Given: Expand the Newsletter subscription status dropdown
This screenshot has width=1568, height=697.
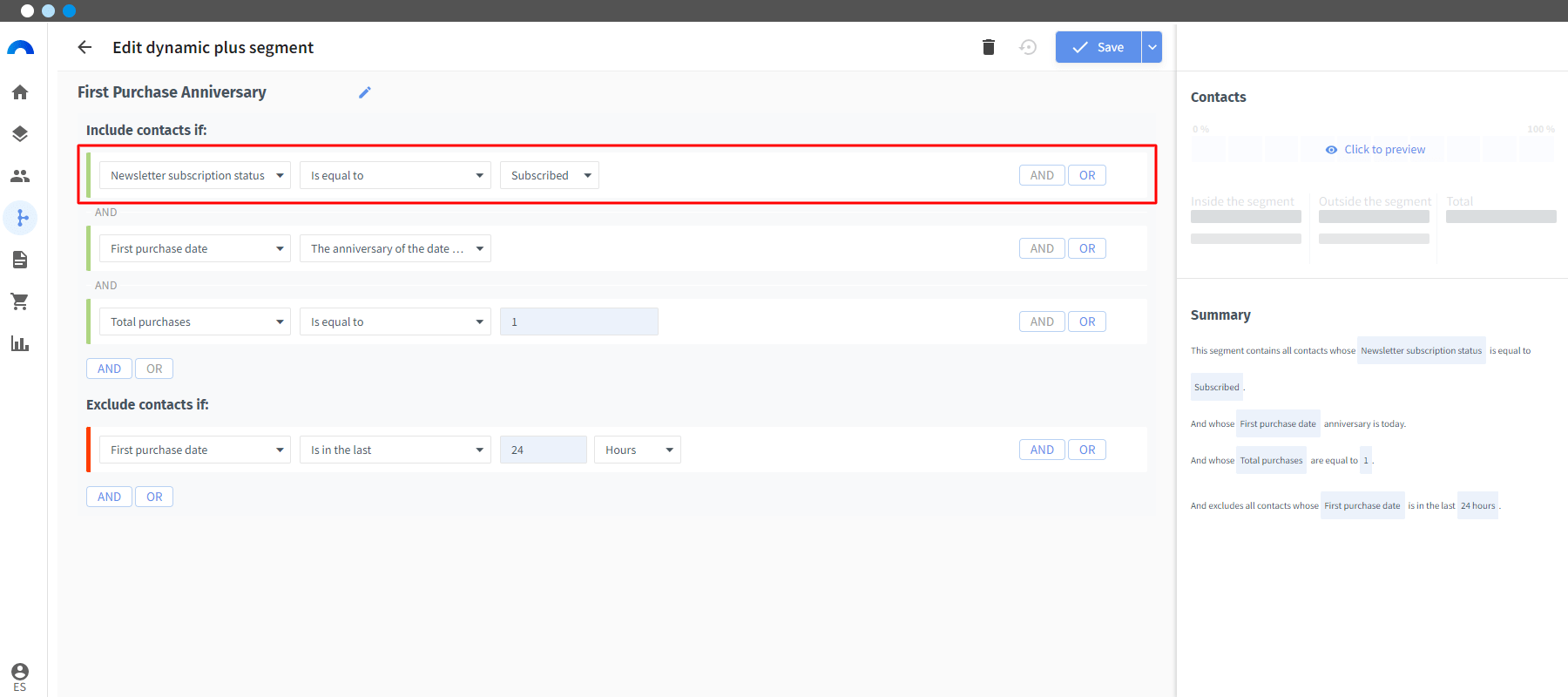Looking at the screenshot, I should (195, 175).
